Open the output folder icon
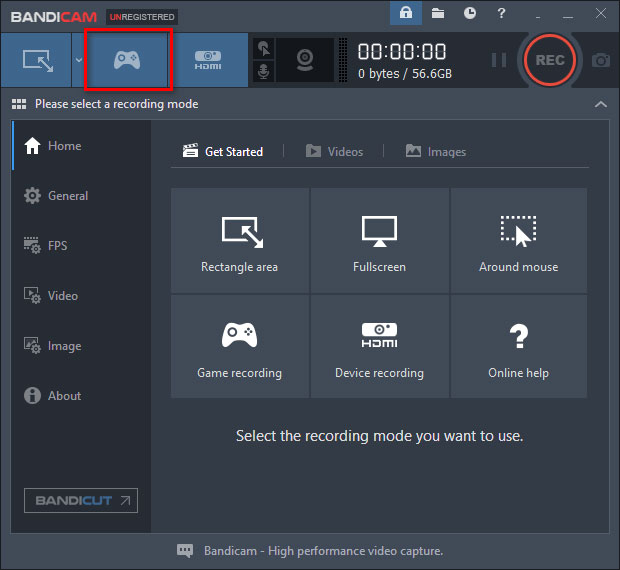 click(x=438, y=14)
